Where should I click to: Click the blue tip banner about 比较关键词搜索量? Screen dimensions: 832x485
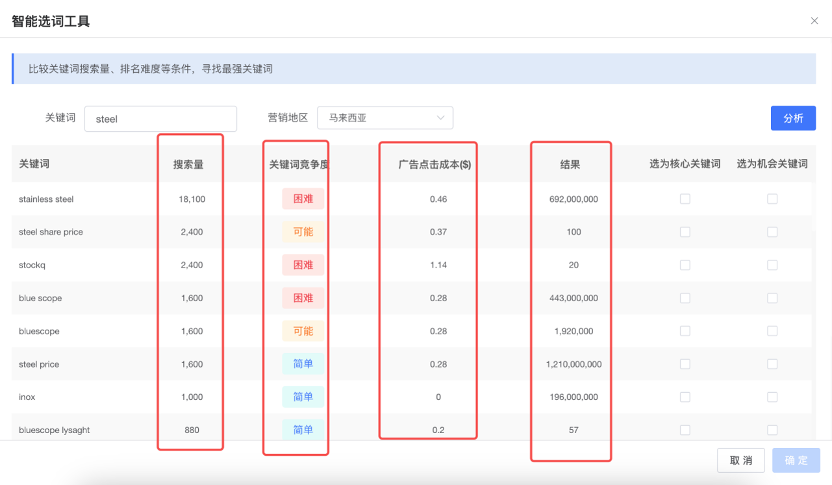pyautogui.click(x=414, y=68)
